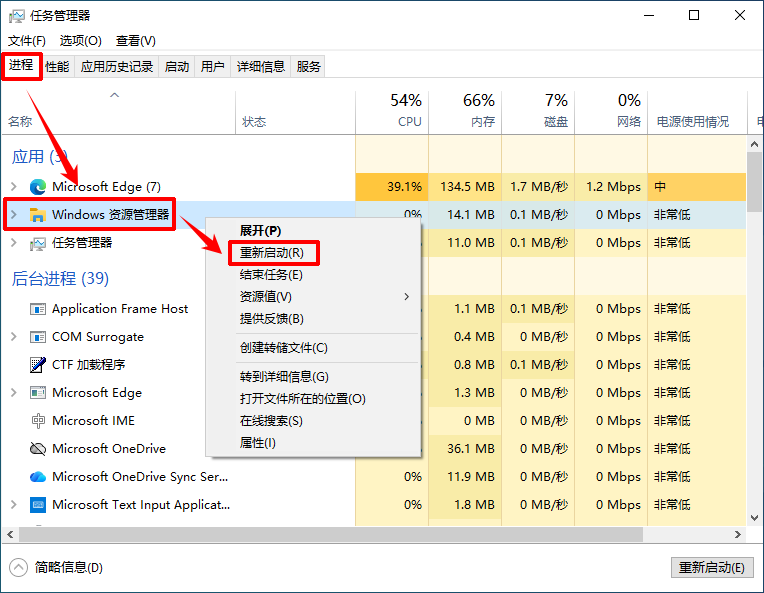Expand the background Microsoft Edge process

coord(14,393)
